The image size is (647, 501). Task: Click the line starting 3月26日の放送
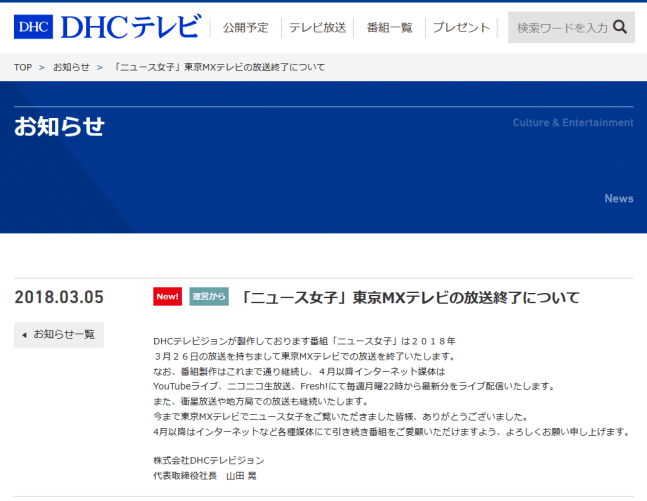305,356
